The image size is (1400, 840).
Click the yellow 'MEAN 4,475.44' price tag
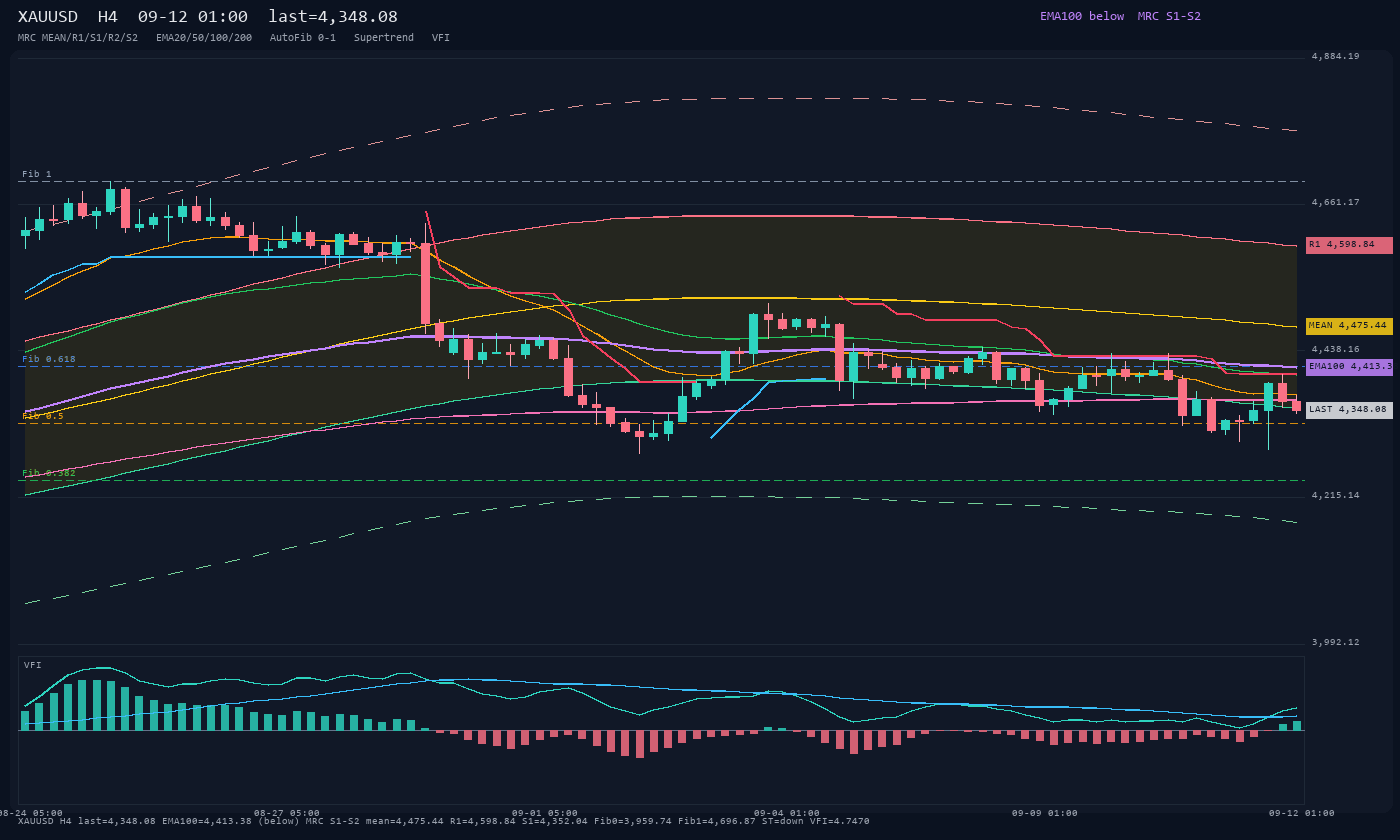[x=1349, y=326]
